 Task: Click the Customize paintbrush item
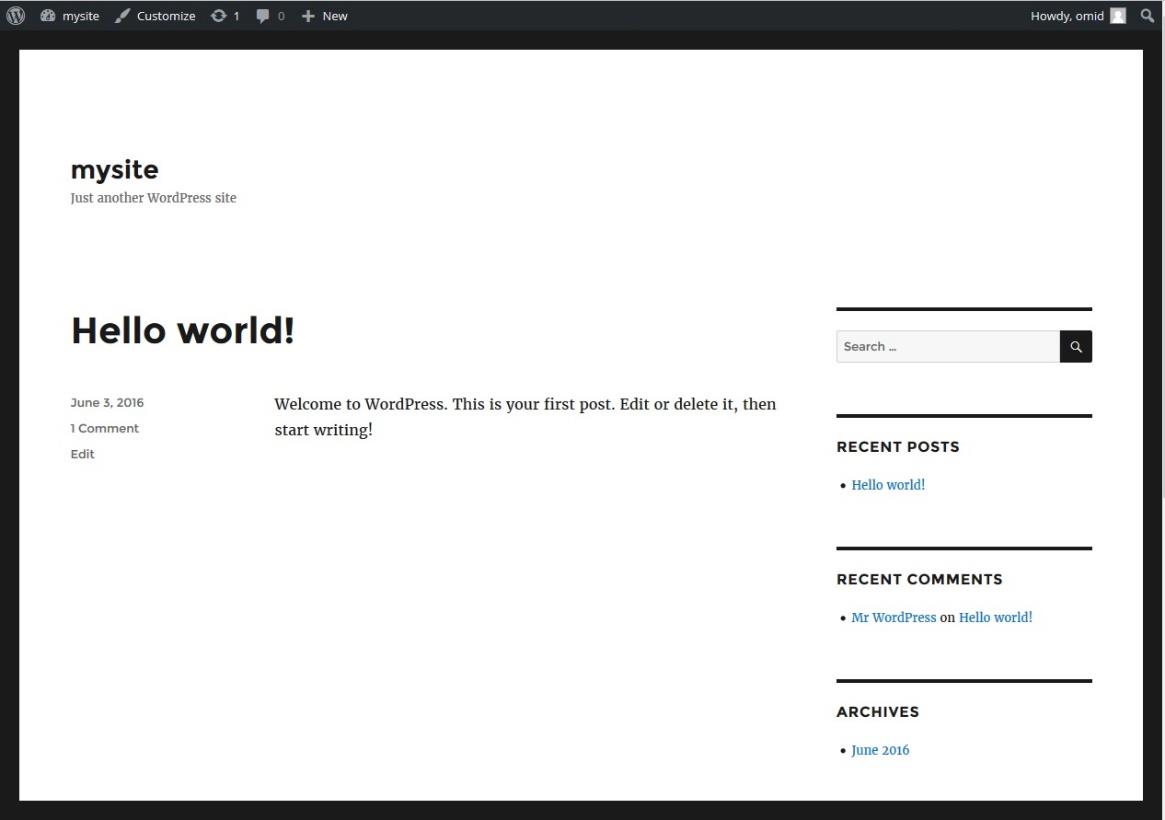coord(155,16)
